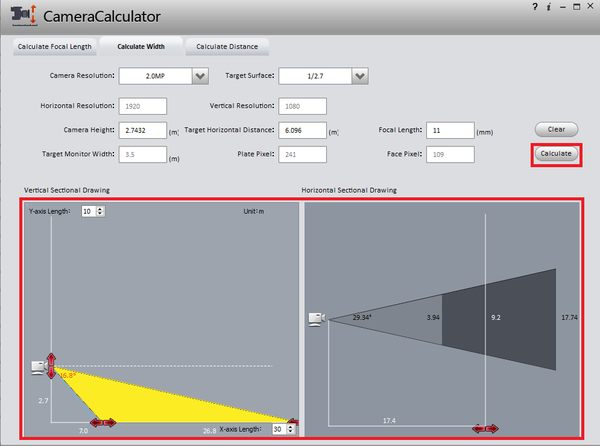
Task: Click the X-axis Length spinner arrows
Action: click(291, 429)
